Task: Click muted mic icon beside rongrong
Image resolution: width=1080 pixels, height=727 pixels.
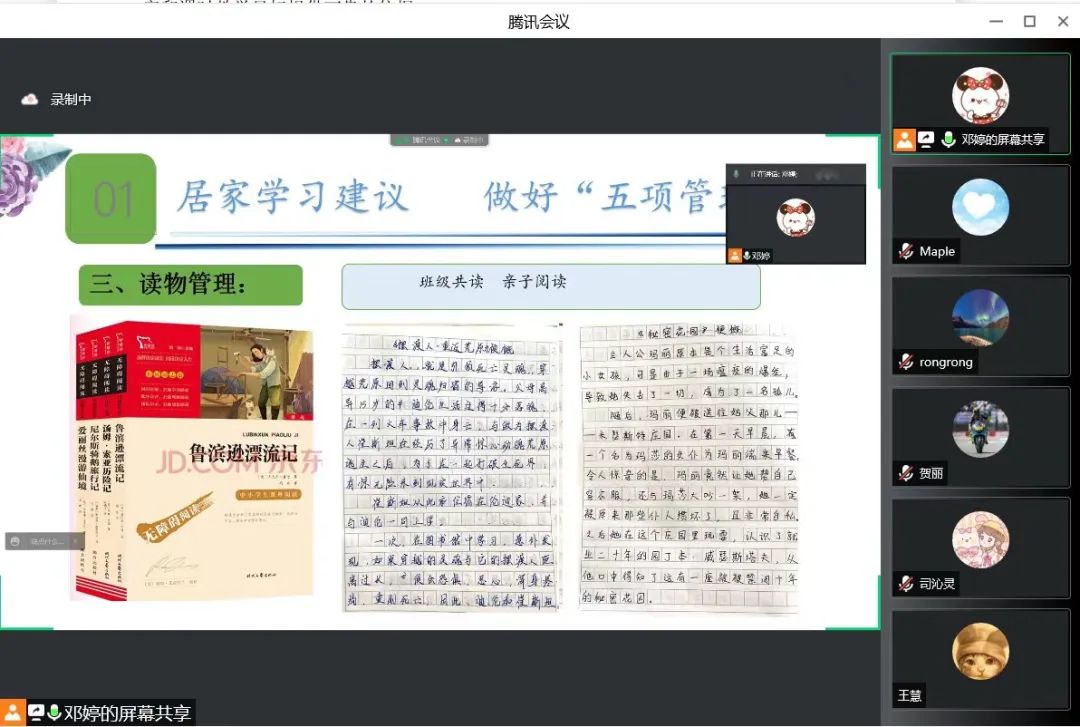Action: point(906,362)
